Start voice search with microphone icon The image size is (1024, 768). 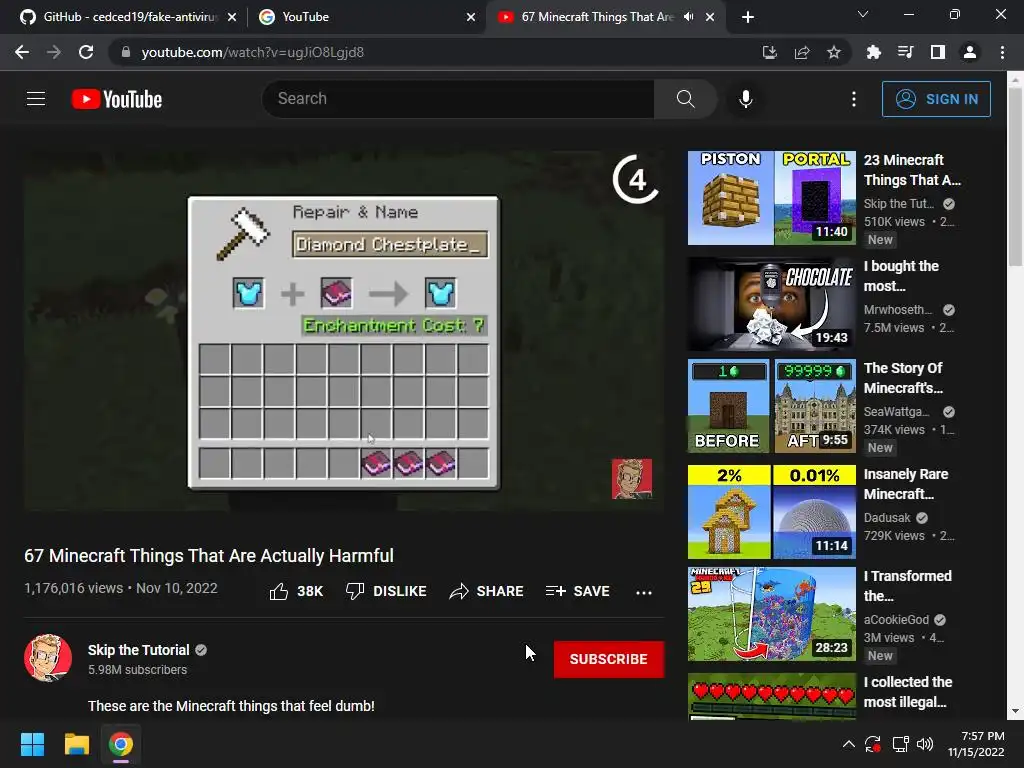click(746, 99)
